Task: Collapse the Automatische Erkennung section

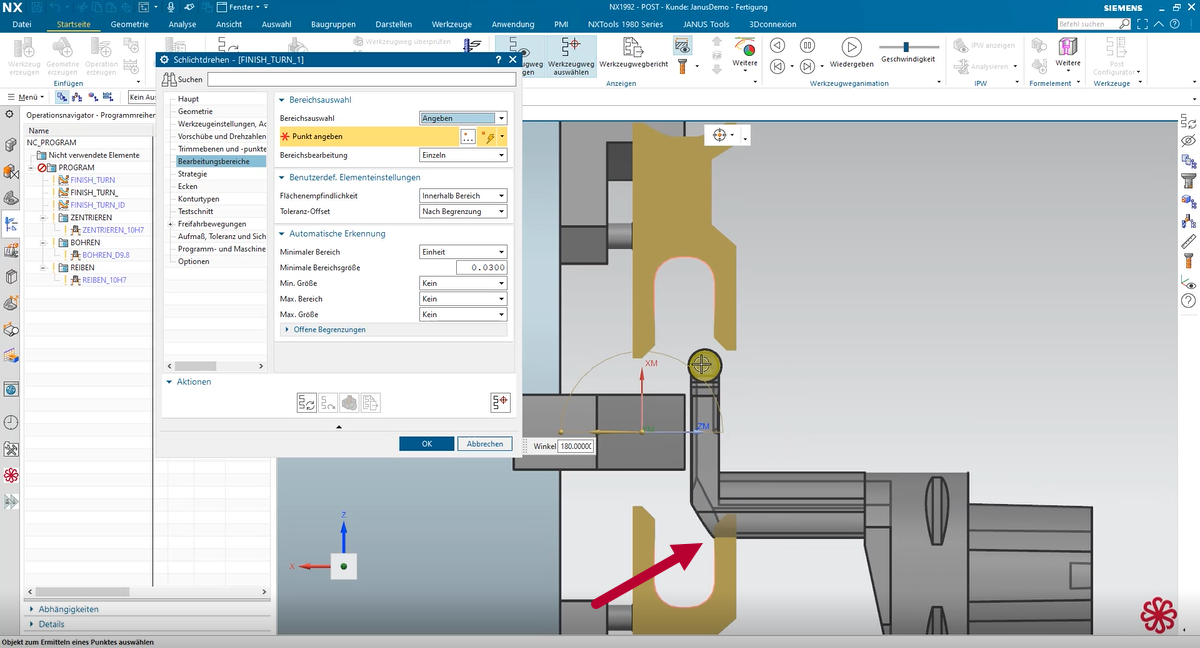Action: [x=282, y=234]
